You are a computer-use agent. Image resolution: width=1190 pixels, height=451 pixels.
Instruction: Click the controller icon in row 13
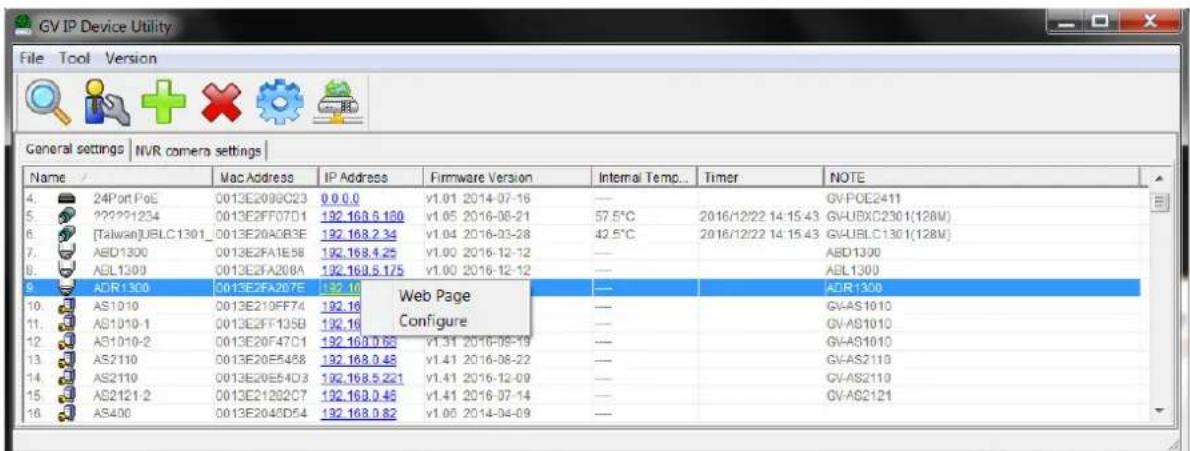pyautogui.click(x=67, y=360)
